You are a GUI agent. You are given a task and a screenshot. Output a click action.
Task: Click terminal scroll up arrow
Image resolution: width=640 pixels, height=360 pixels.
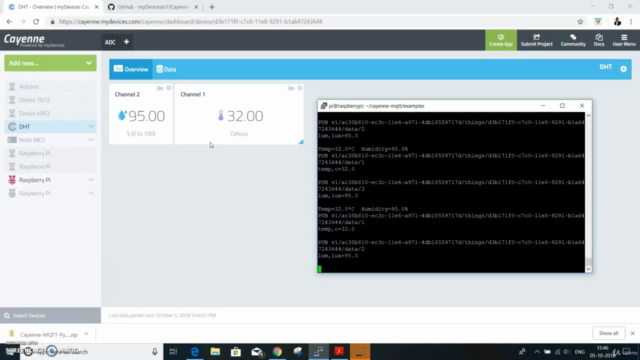tap(588, 116)
